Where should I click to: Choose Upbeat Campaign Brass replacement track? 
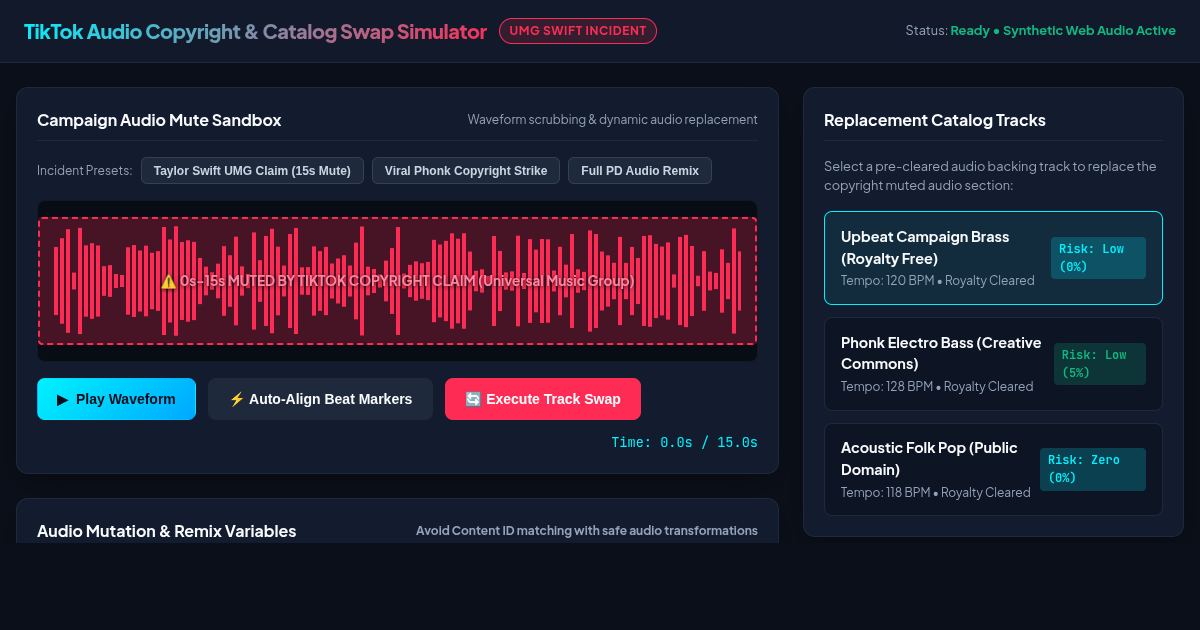[993, 258]
